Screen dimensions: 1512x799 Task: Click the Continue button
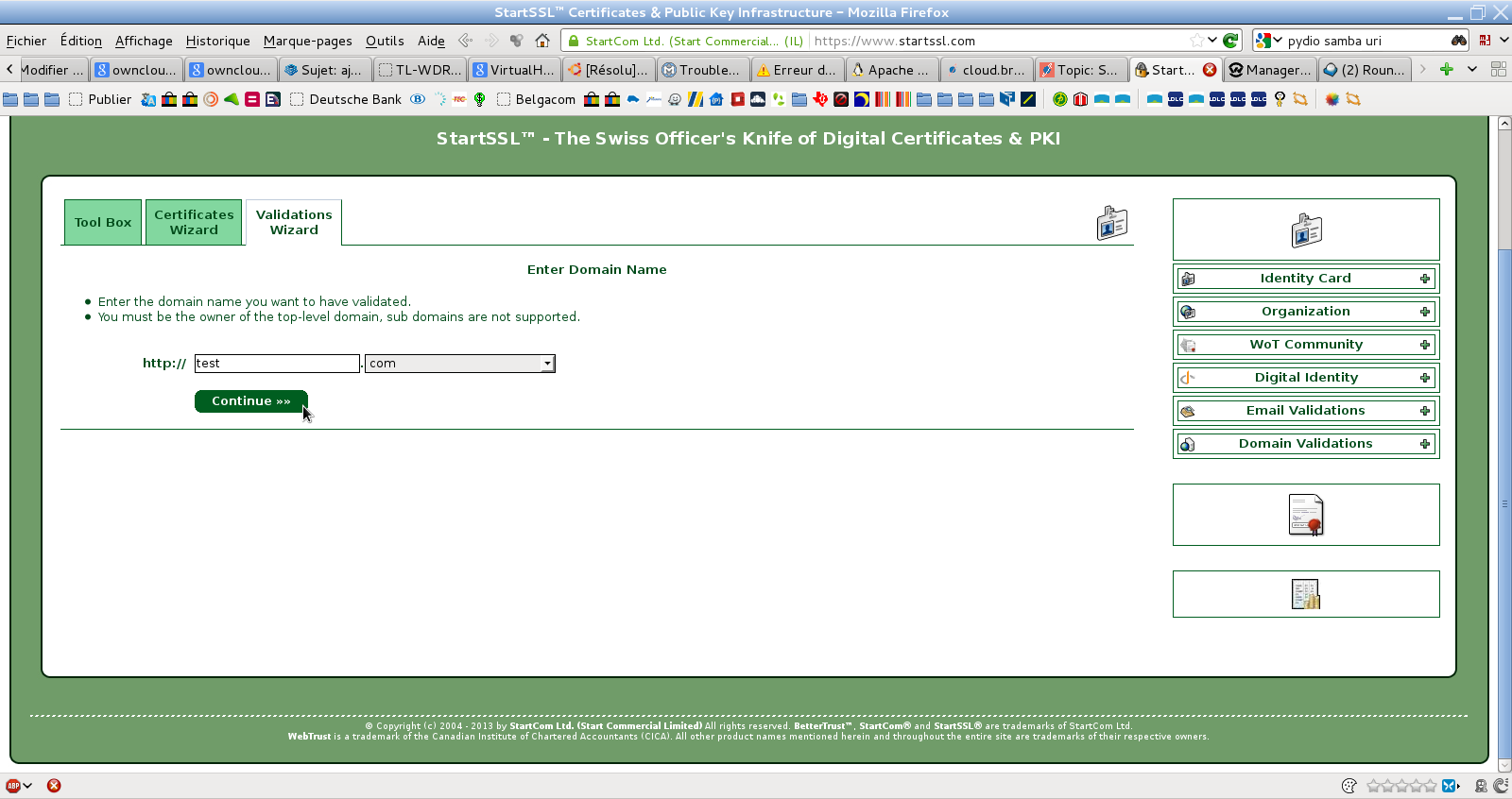coord(251,401)
